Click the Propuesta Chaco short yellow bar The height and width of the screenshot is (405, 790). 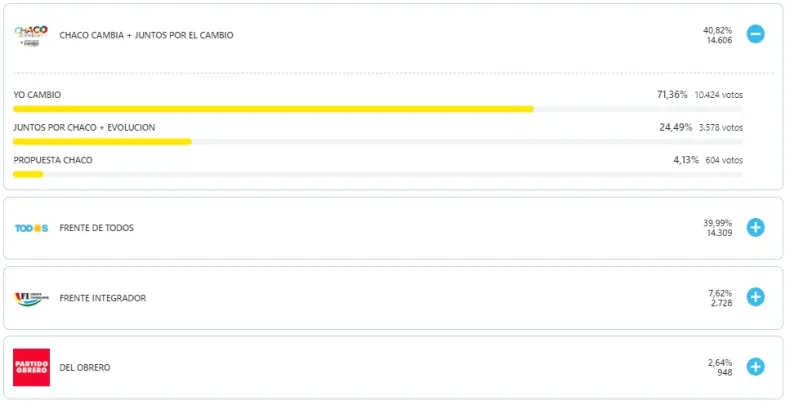(28, 174)
